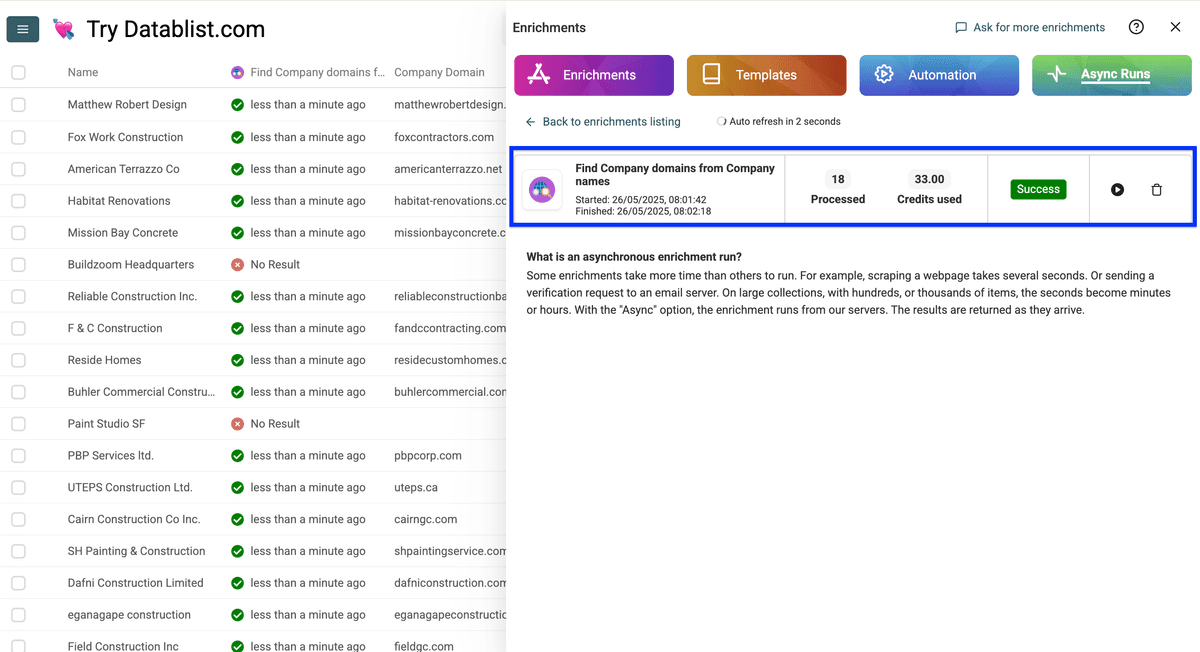
Task: Select the Buildzoom Headquarters row checkbox
Action: point(18,265)
